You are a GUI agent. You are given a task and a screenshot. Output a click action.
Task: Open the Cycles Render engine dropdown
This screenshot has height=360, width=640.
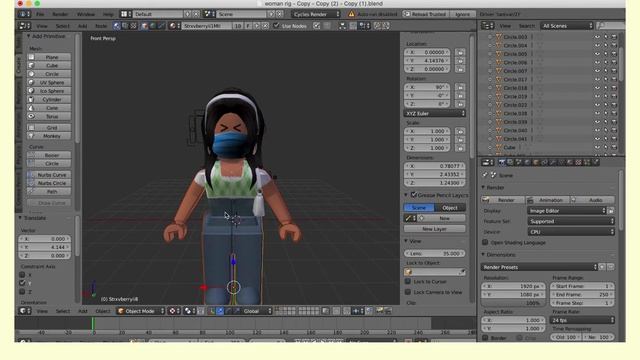click(x=316, y=14)
